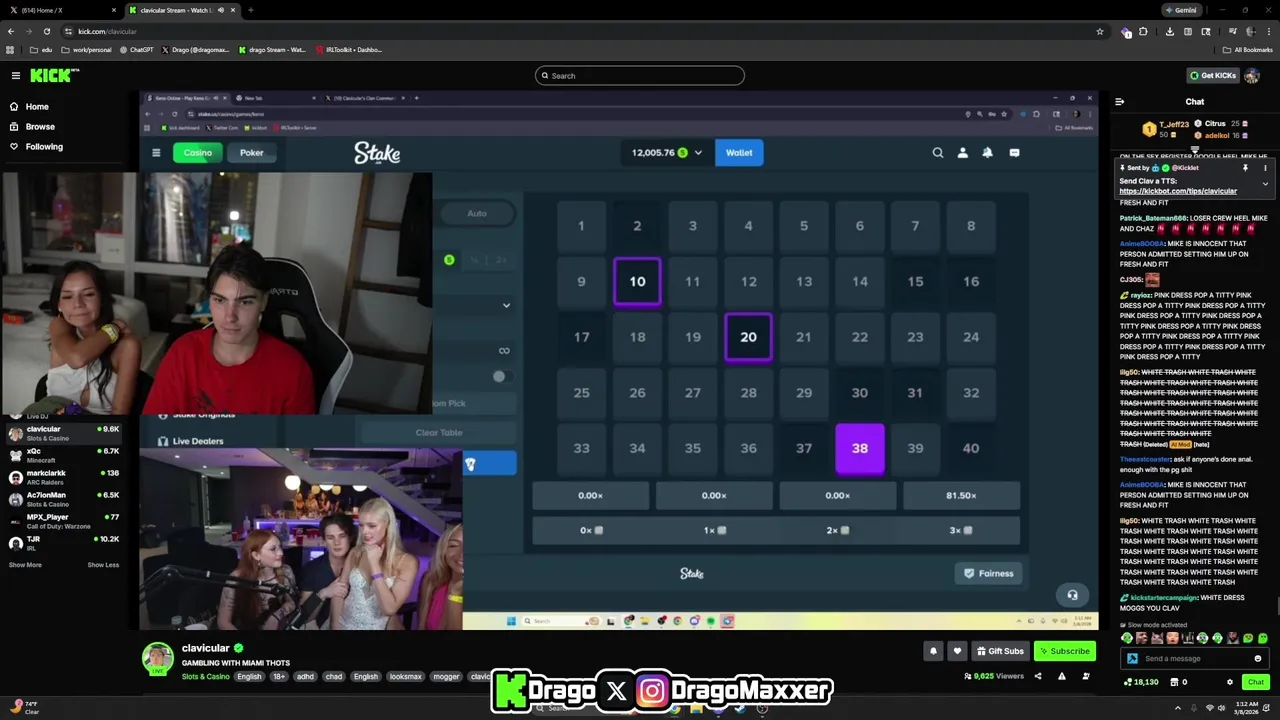Viewport: 1280px width, 720px height.
Task: Click the Get KICKs button
Action: (x=1212, y=75)
